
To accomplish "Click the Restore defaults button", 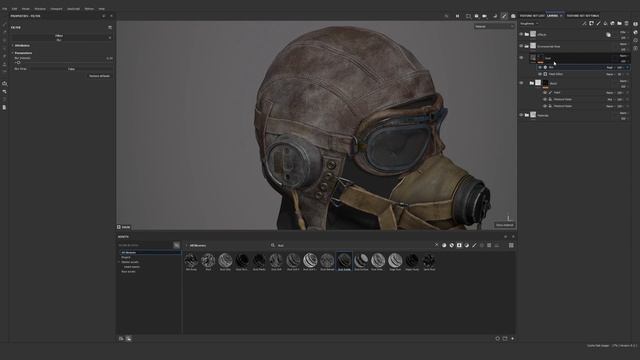I will 100,76.
